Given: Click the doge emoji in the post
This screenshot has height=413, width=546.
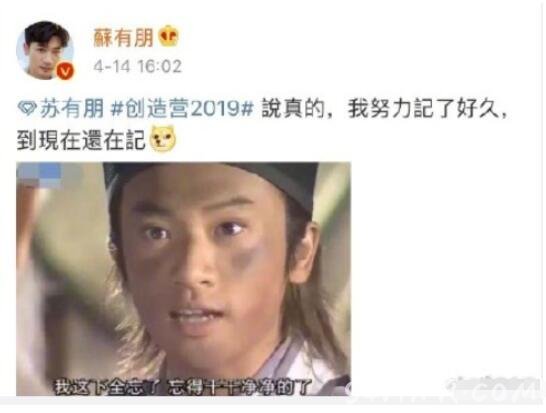Looking at the screenshot, I should (163, 139).
